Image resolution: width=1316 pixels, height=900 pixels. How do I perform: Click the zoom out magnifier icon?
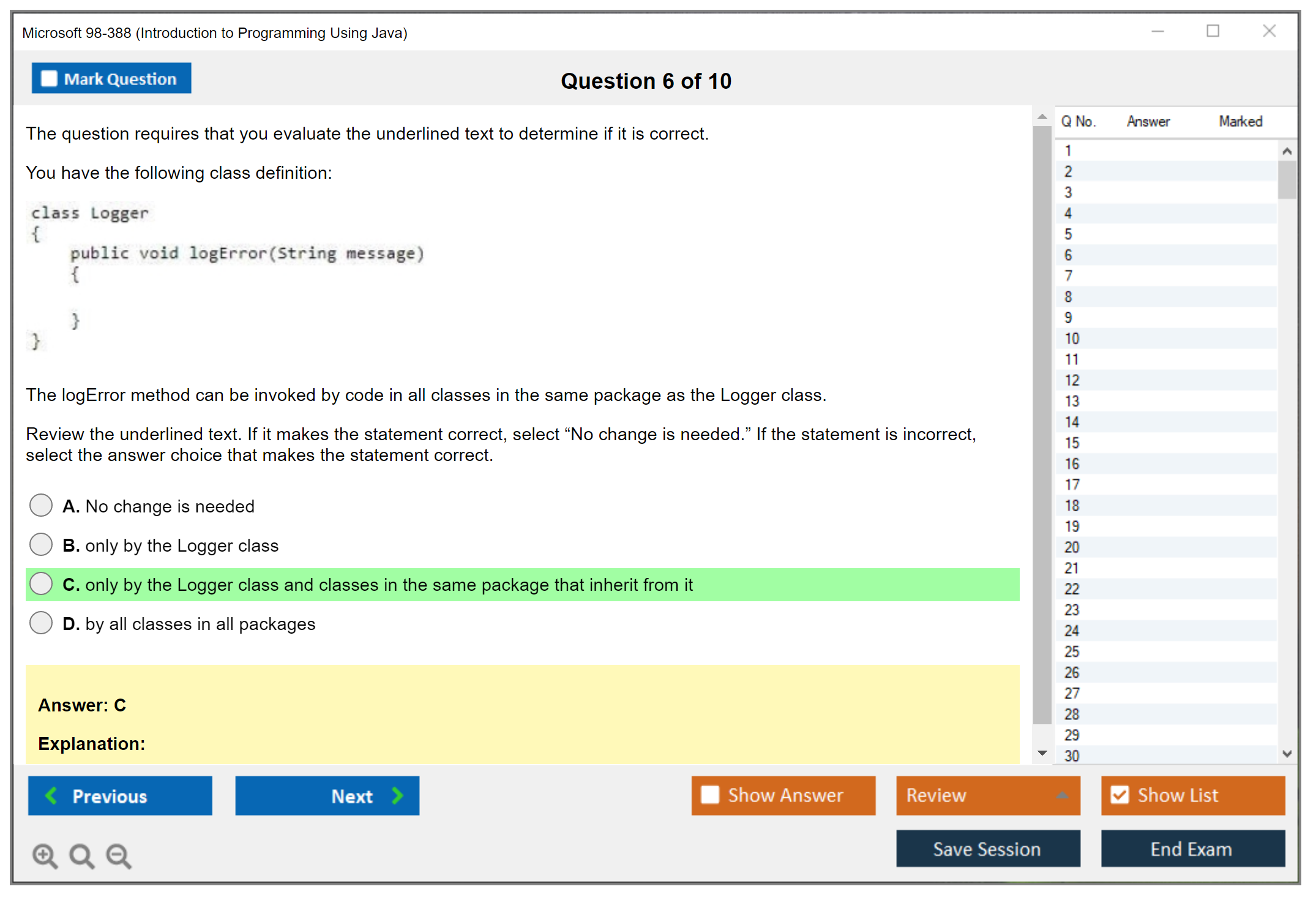point(118,855)
